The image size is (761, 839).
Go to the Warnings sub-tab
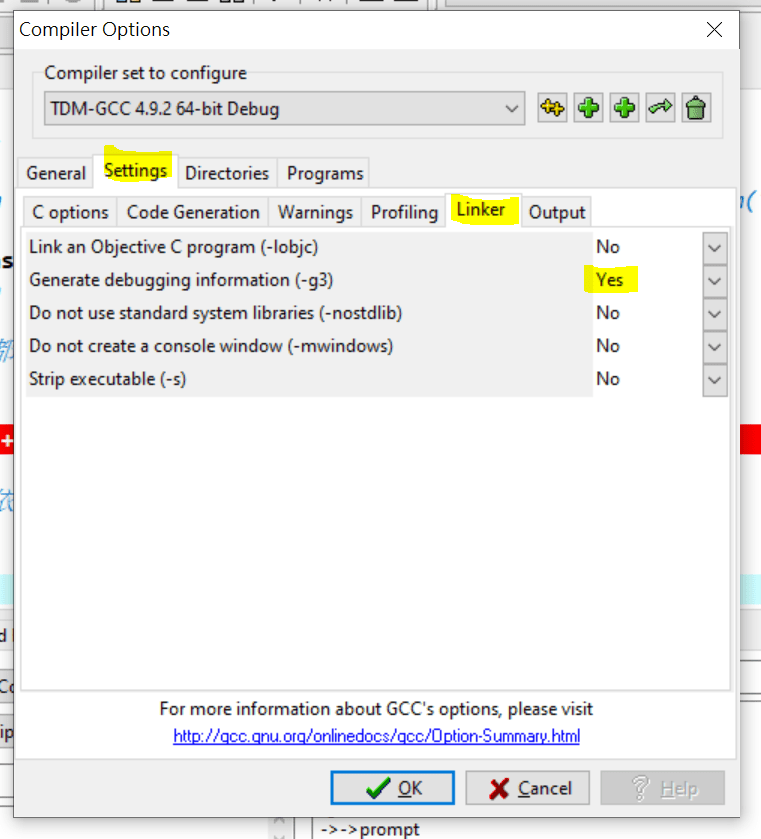point(315,212)
